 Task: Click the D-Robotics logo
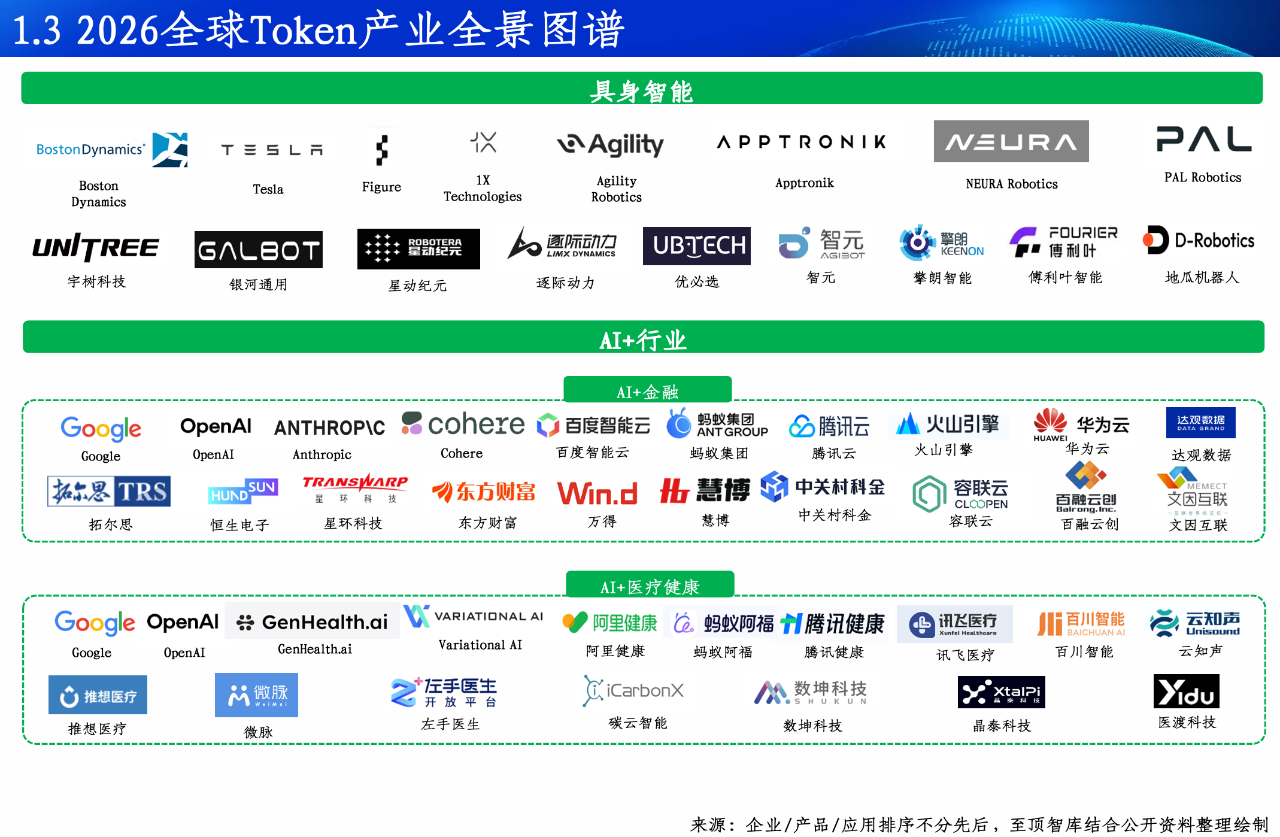[x=1199, y=240]
